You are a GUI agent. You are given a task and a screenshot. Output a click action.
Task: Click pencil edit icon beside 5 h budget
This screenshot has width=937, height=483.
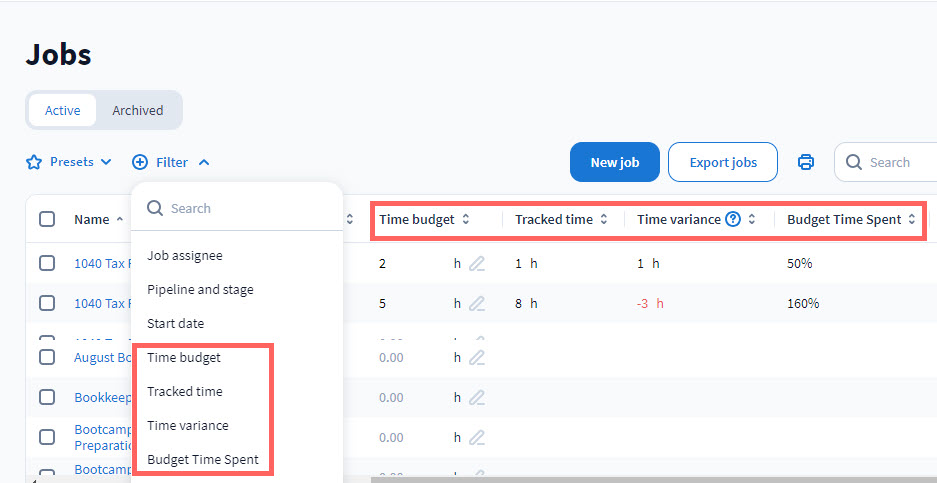click(x=477, y=303)
